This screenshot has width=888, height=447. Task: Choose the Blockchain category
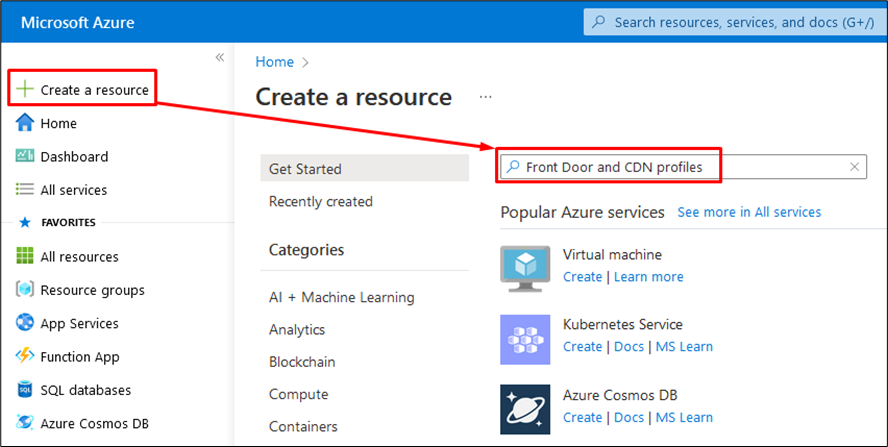pyautogui.click(x=302, y=361)
